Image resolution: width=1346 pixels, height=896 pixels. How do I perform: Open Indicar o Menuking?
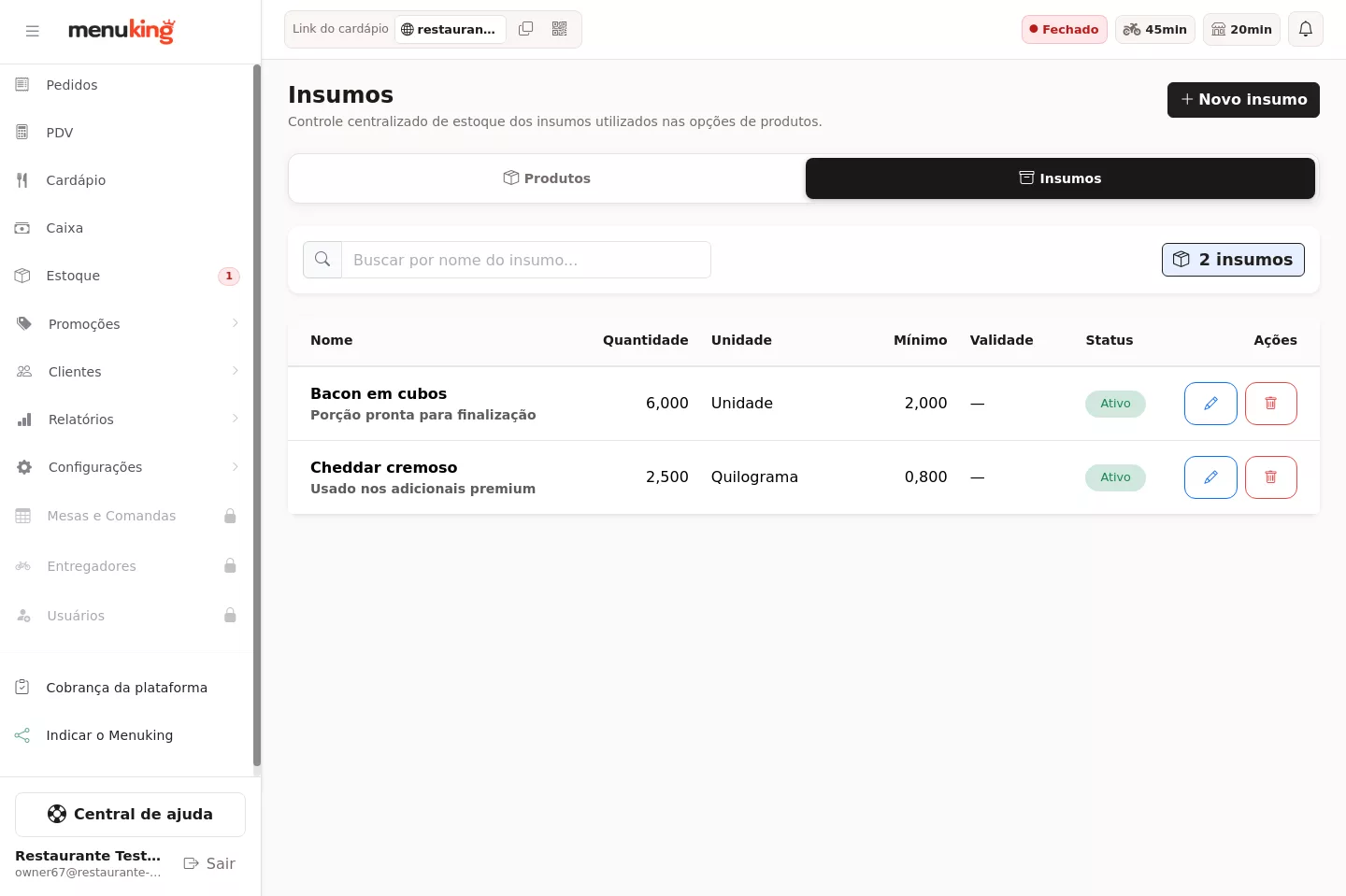click(x=127, y=735)
